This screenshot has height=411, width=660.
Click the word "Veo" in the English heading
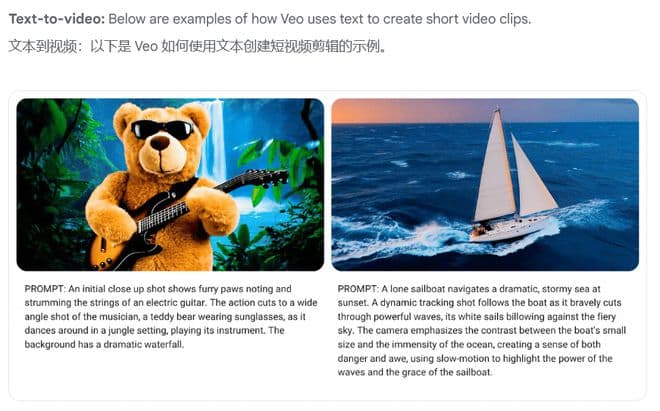[292, 19]
